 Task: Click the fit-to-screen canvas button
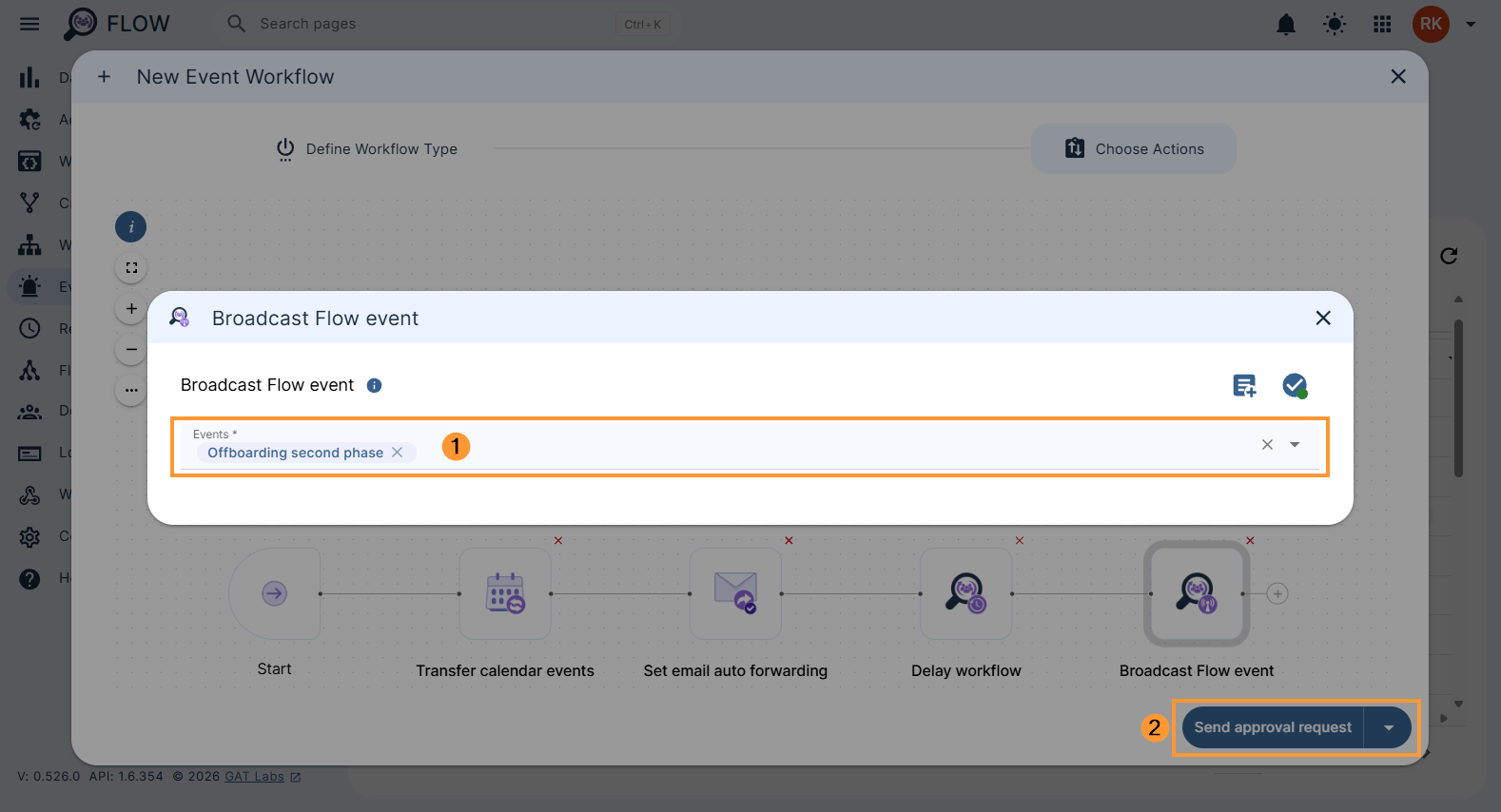pyautogui.click(x=131, y=268)
